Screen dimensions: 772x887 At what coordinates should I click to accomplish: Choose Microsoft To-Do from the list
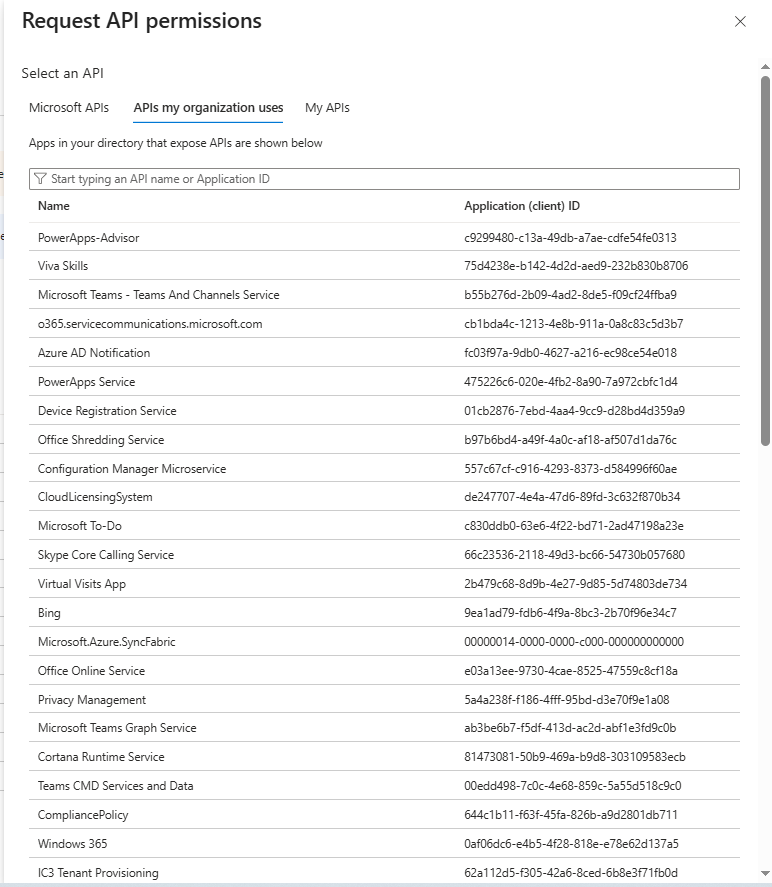[80, 526]
